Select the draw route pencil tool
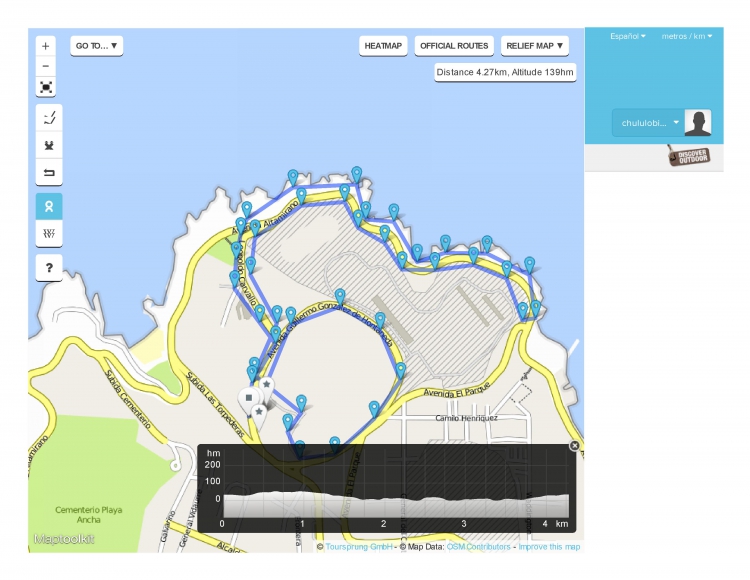This screenshot has height=580, width=750. tap(48, 118)
